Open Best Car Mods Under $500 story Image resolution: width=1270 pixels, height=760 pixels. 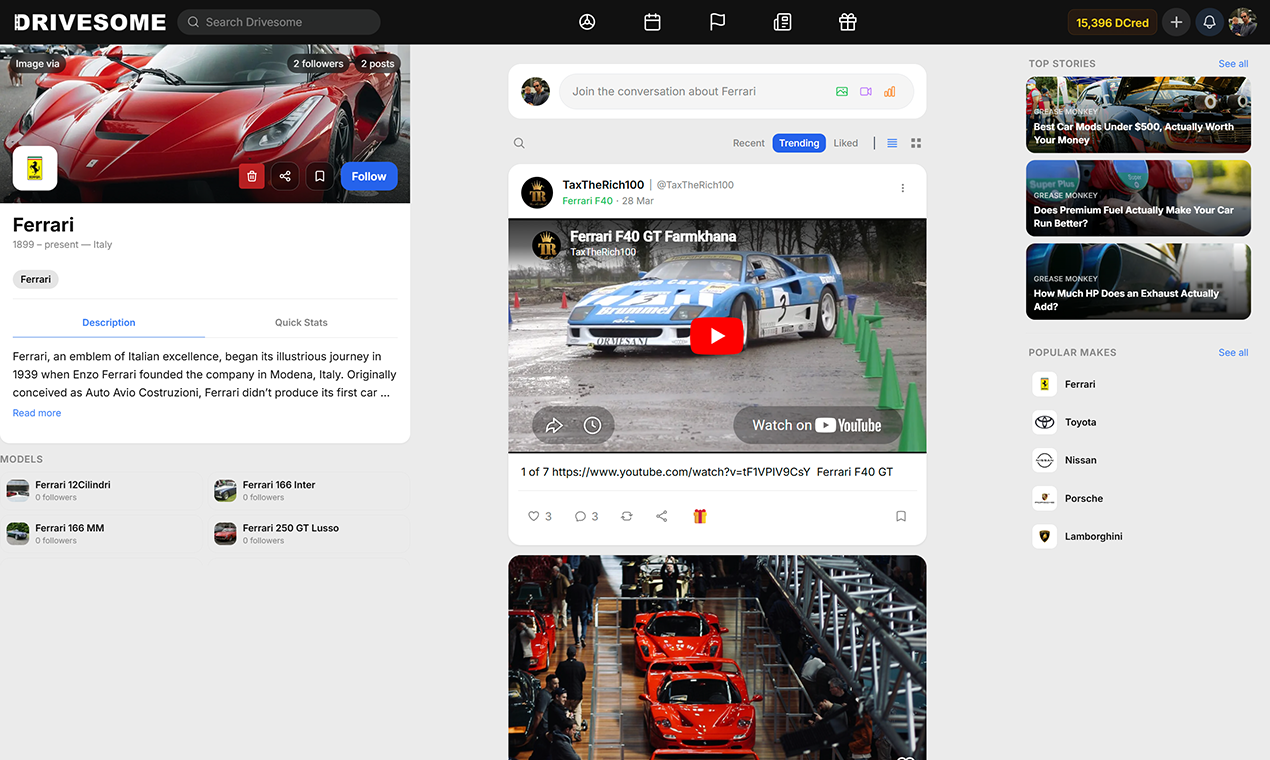pyautogui.click(x=1138, y=115)
